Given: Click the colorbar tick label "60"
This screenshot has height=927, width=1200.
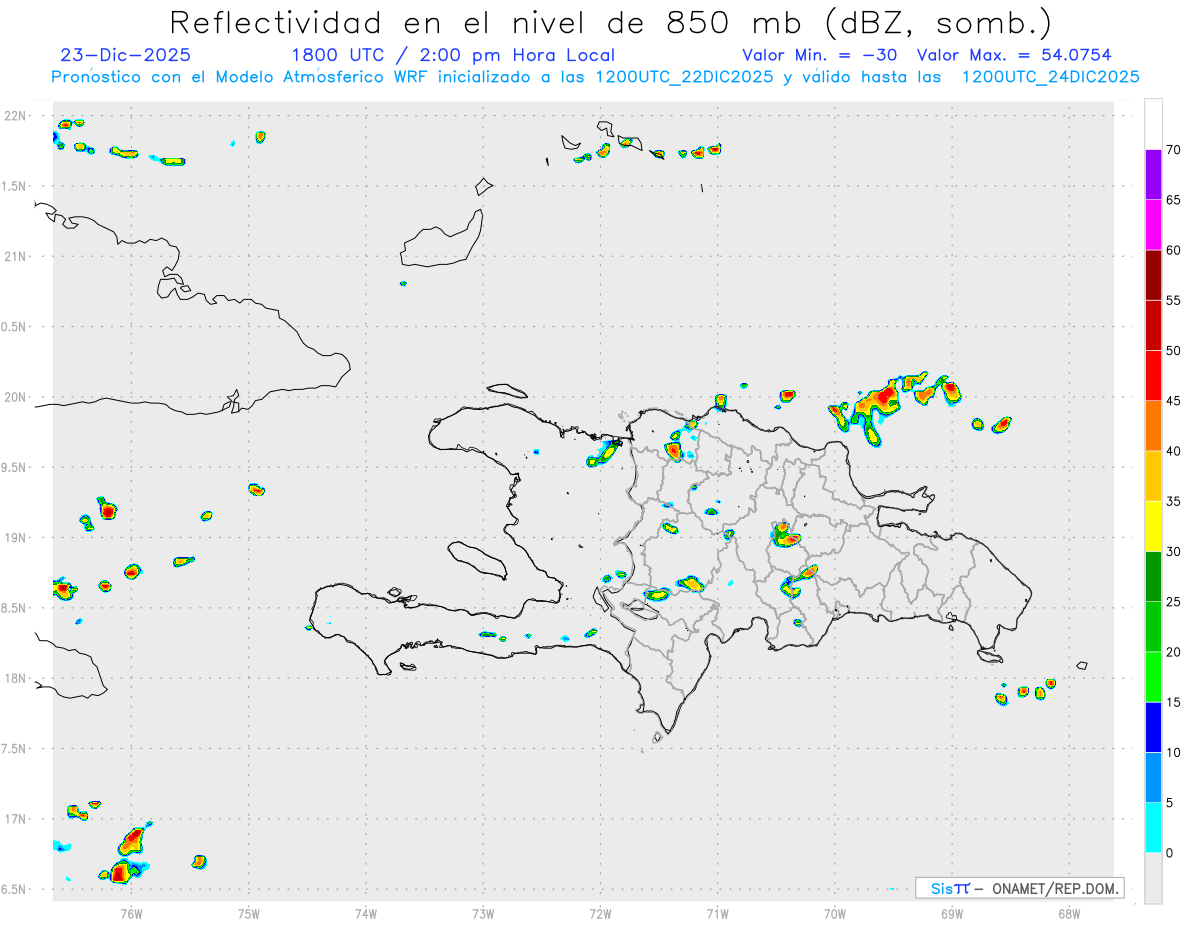Looking at the screenshot, I should 1173,250.
